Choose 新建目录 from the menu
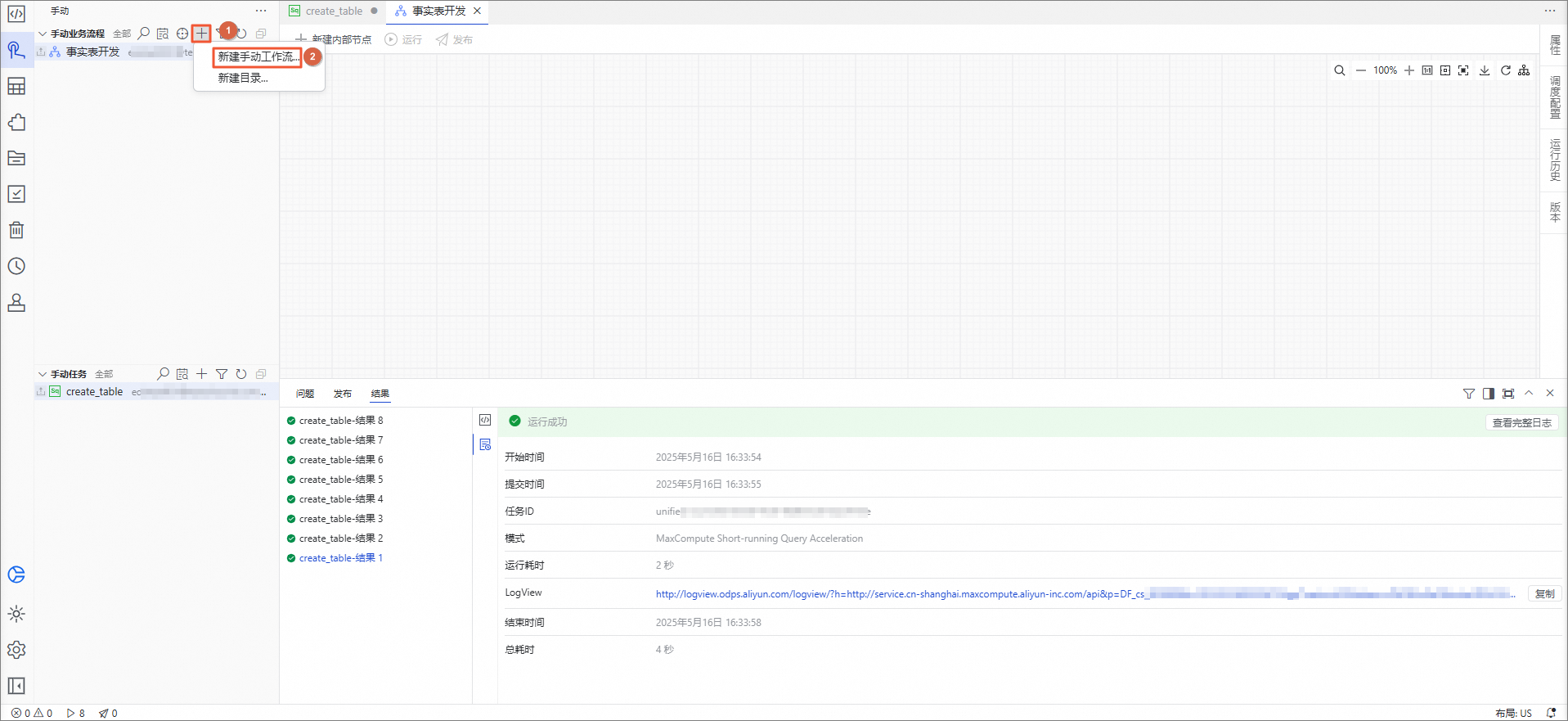 243,79
